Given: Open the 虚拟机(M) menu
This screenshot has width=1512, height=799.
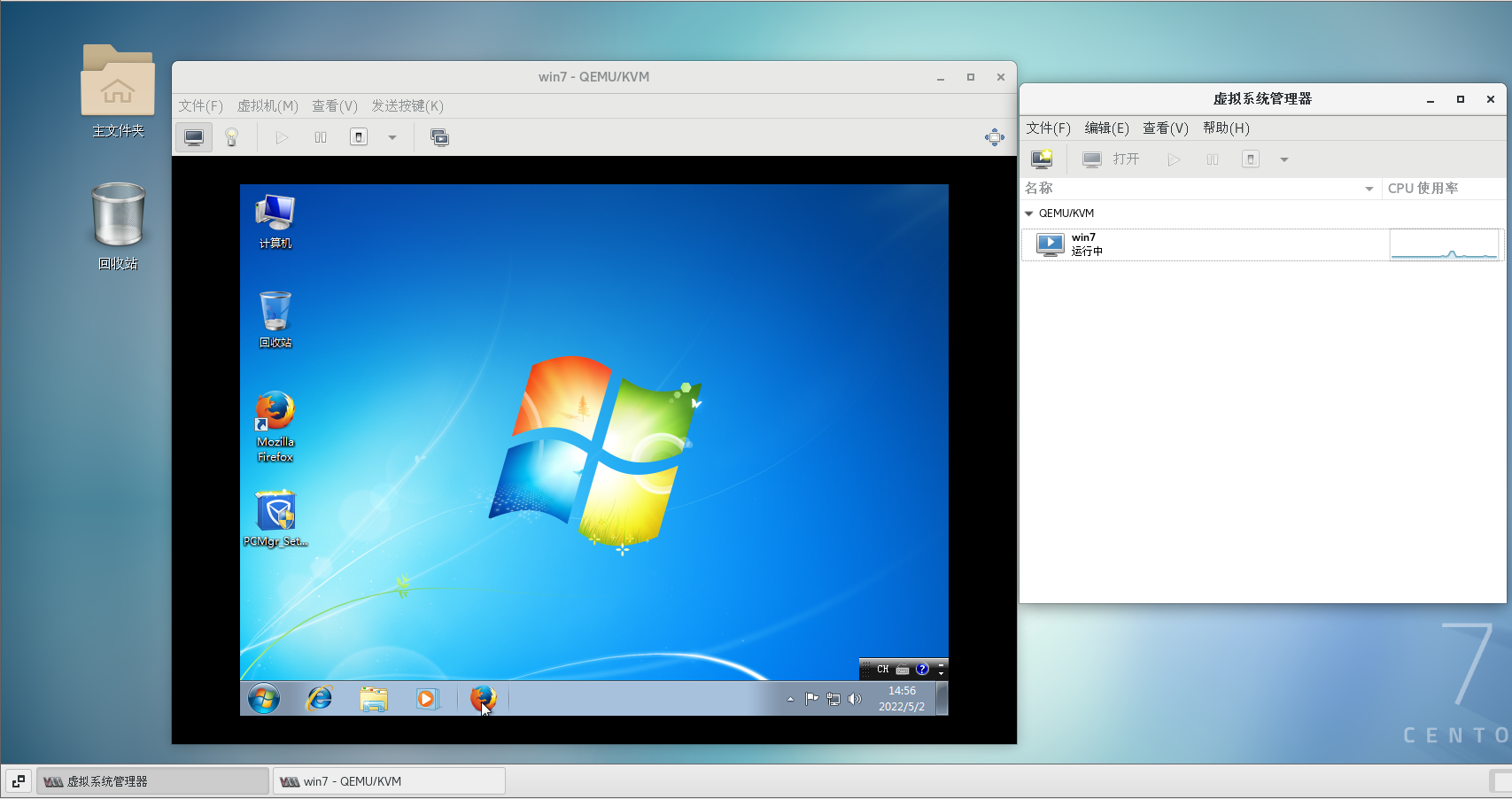Looking at the screenshot, I should tap(268, 106).
